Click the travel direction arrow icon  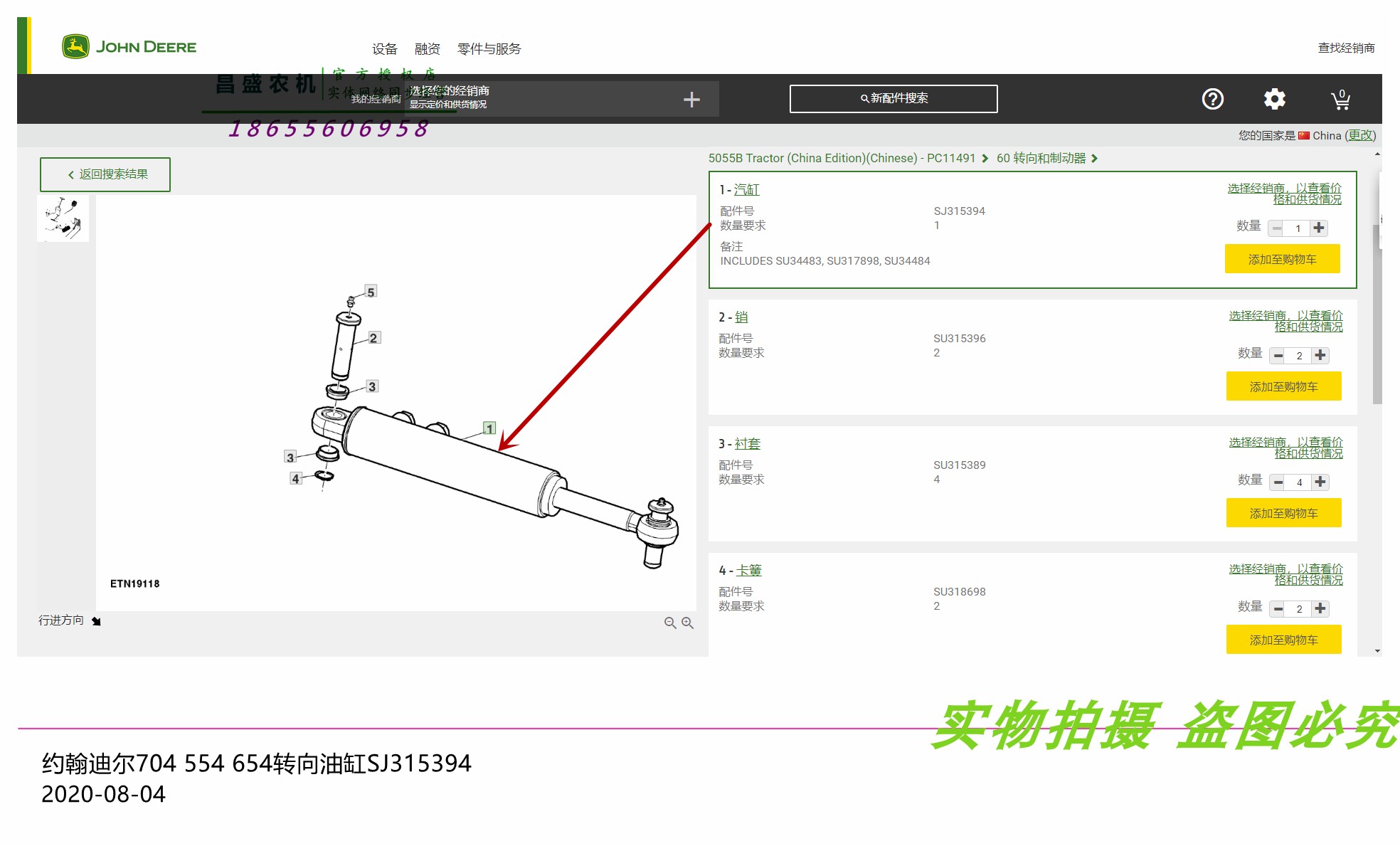click(x=96, y=621)
